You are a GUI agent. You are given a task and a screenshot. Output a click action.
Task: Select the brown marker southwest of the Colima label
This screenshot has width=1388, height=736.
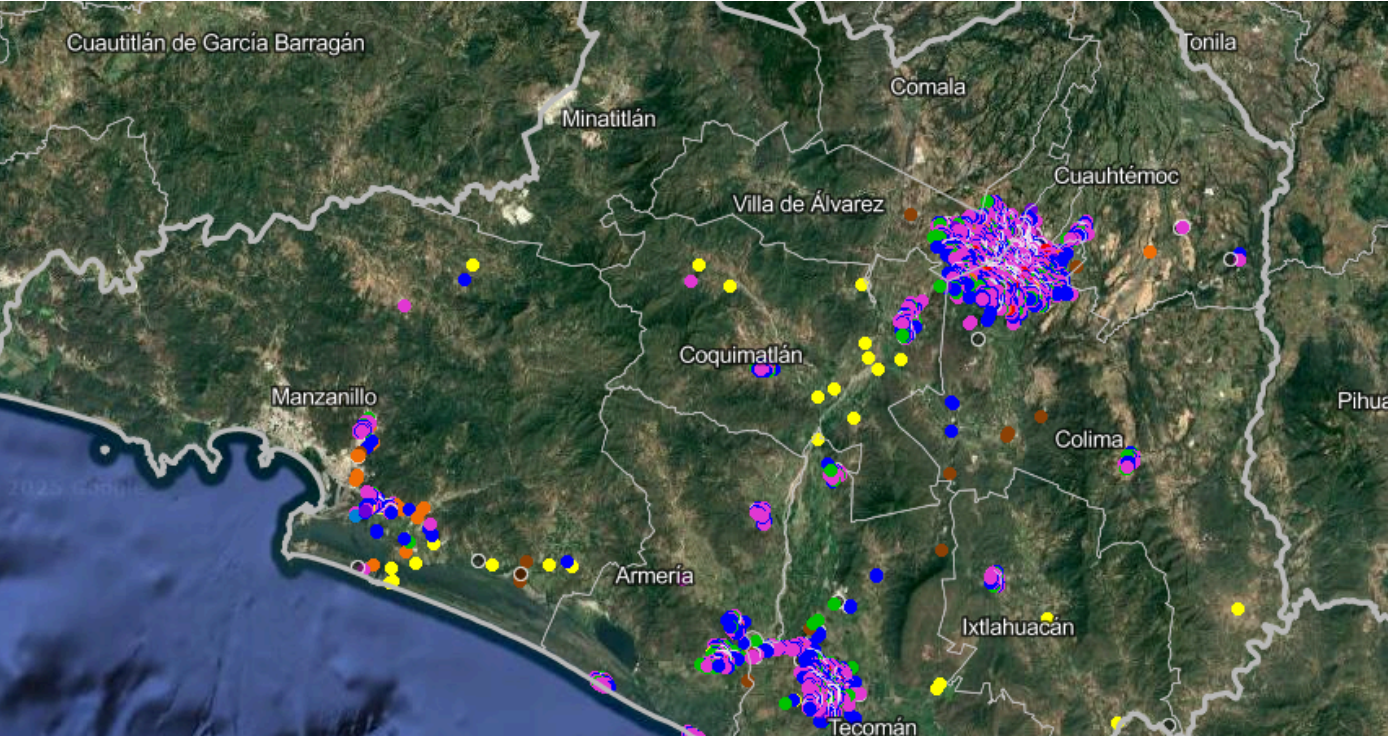tap(1007, 434)
